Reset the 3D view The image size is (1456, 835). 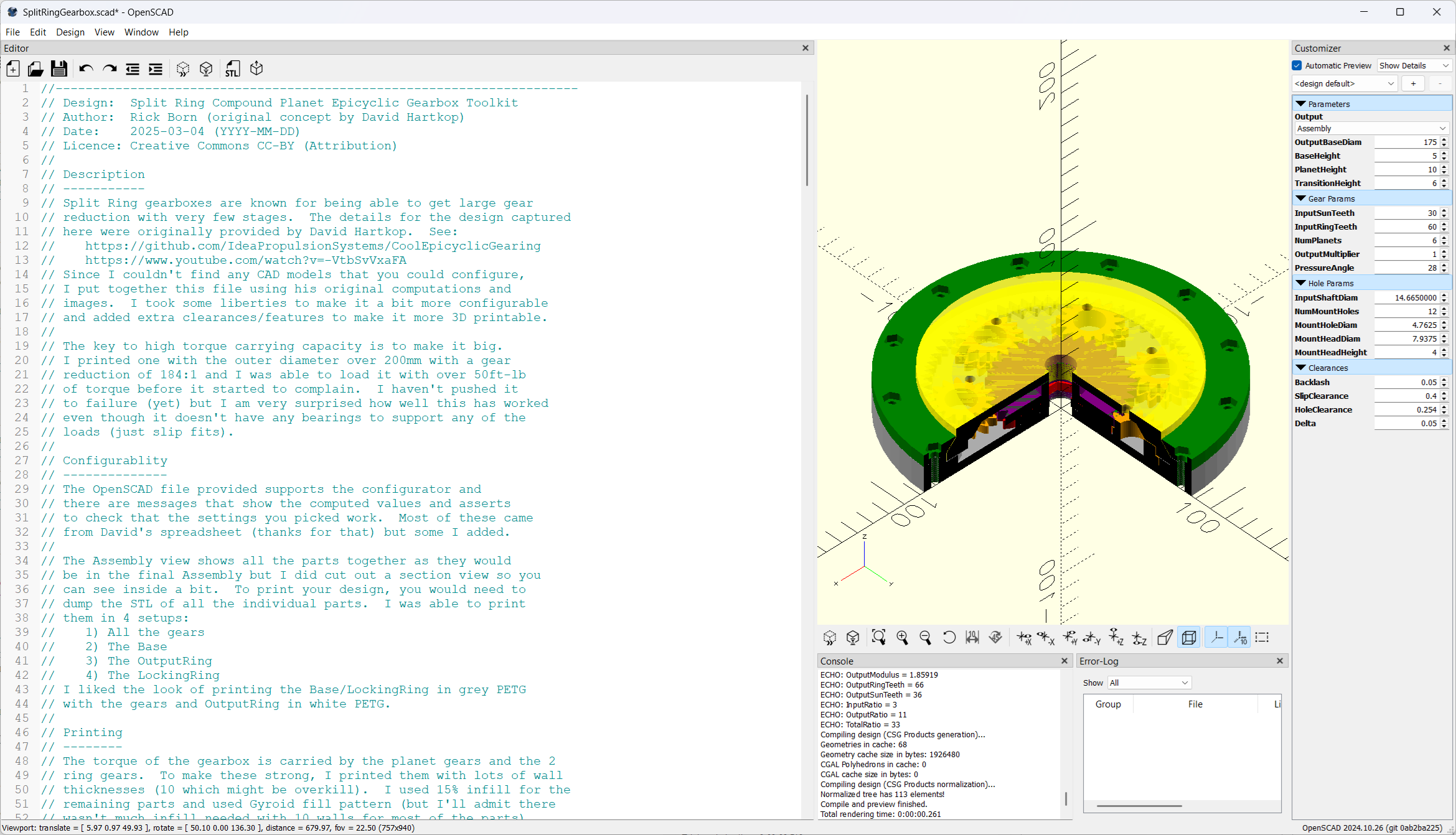(949, 637)
